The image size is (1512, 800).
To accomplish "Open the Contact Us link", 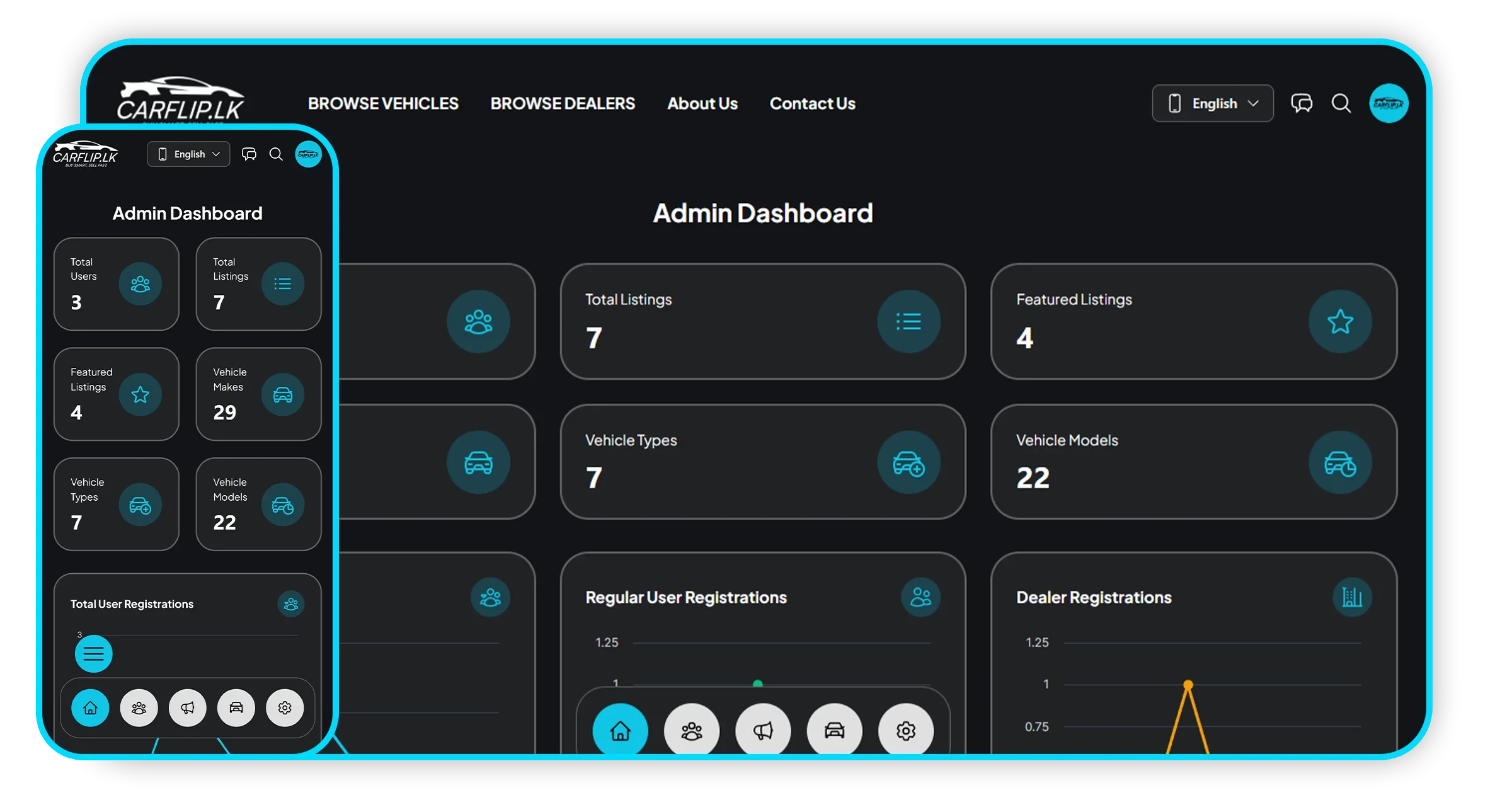I will pos(812,103).
